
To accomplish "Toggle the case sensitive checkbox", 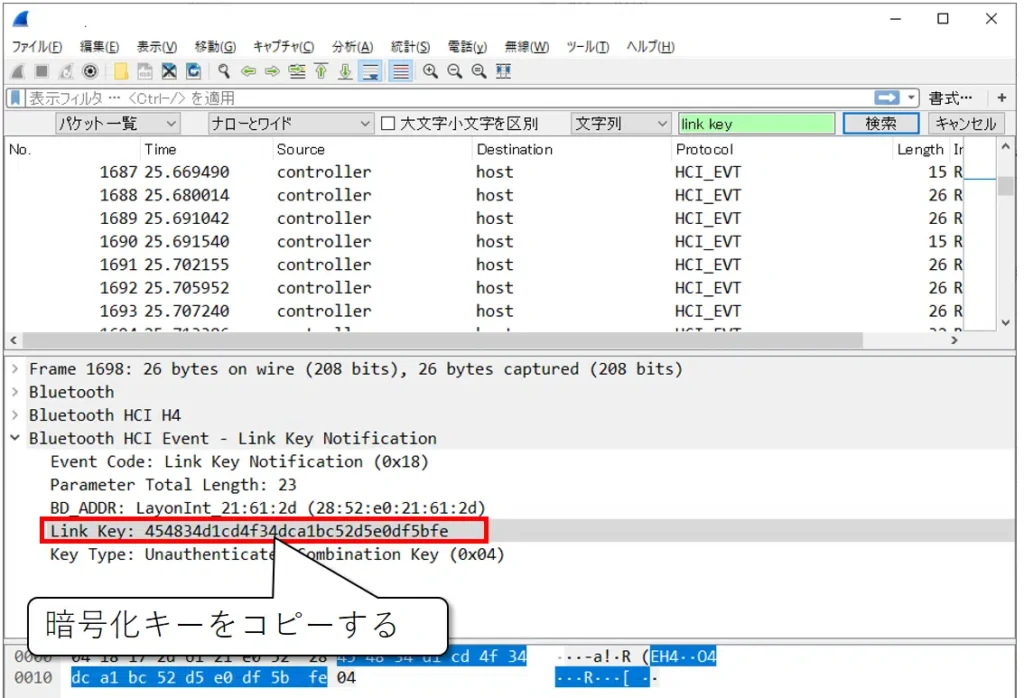I will [389, 124].
